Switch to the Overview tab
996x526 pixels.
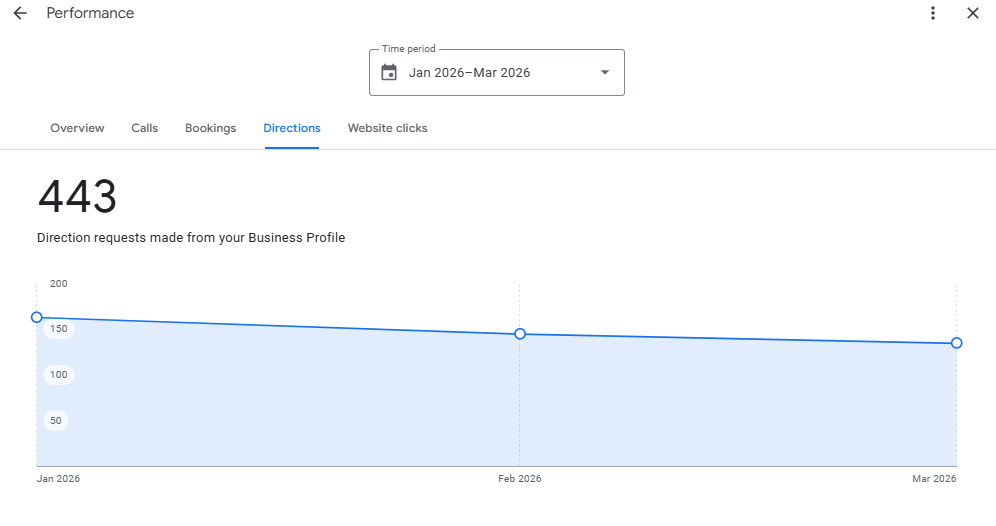click(77, 128)
